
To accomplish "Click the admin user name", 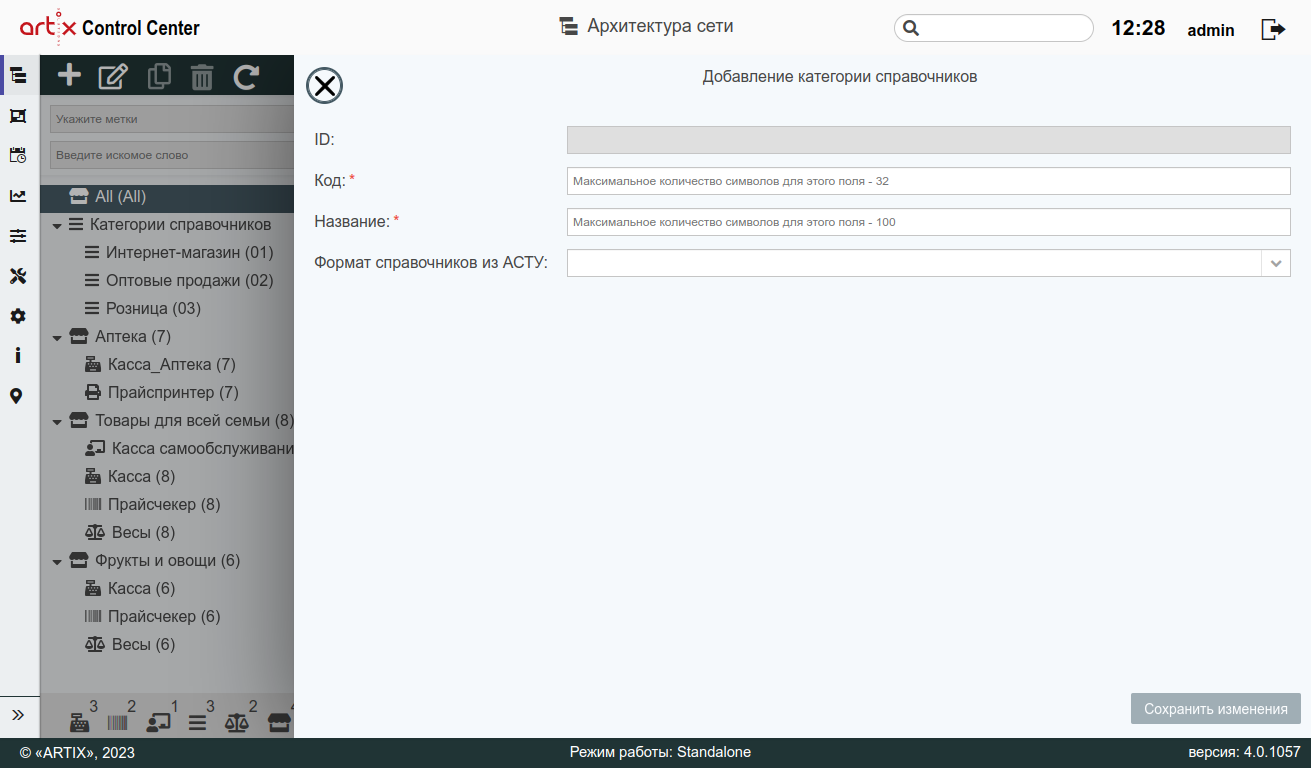I will click(x=1211, y=30).
